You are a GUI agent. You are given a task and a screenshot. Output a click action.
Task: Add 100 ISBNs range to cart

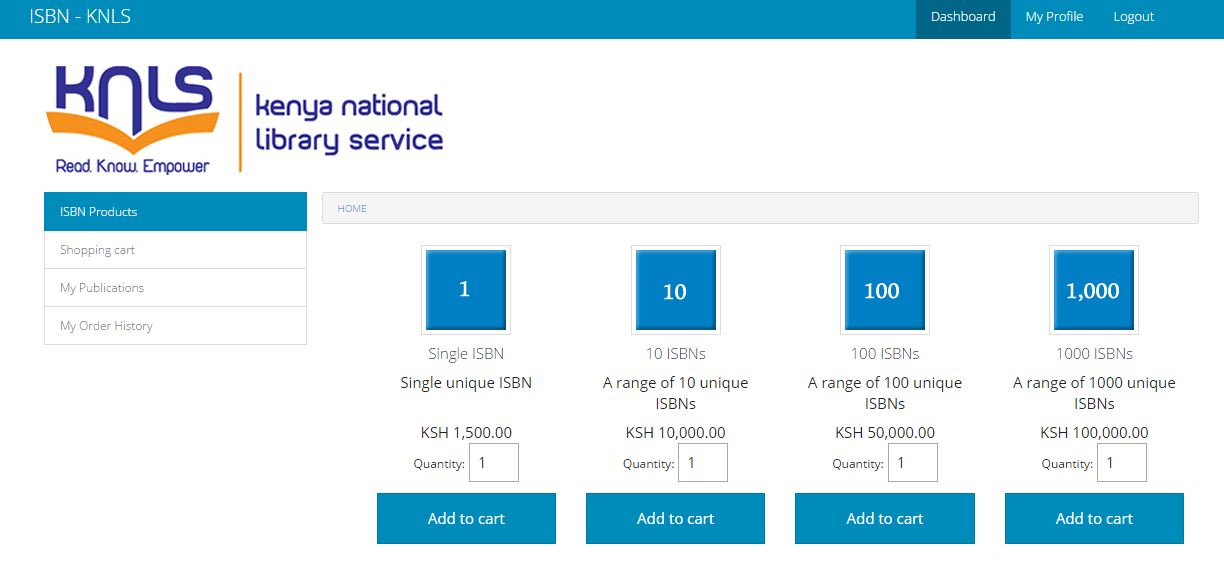tap(884, 518)
